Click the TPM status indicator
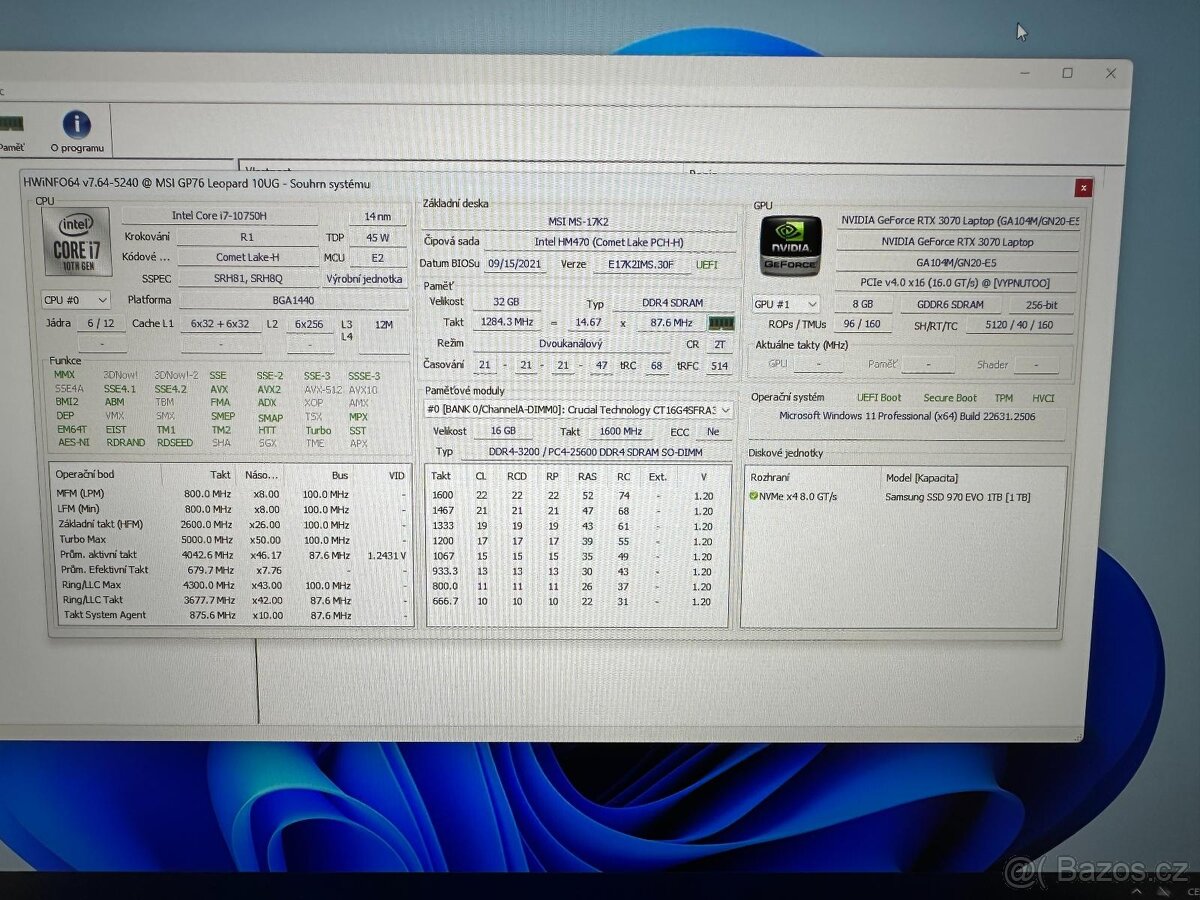1200x900 pixels. (1004, 397)
